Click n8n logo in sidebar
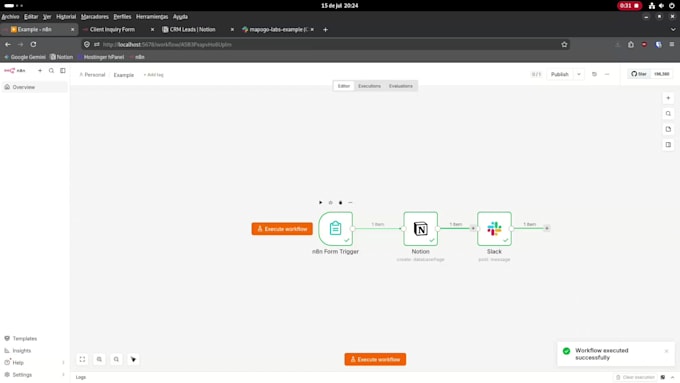This screenshot has width=680, height=383. (x=15, y=71)
